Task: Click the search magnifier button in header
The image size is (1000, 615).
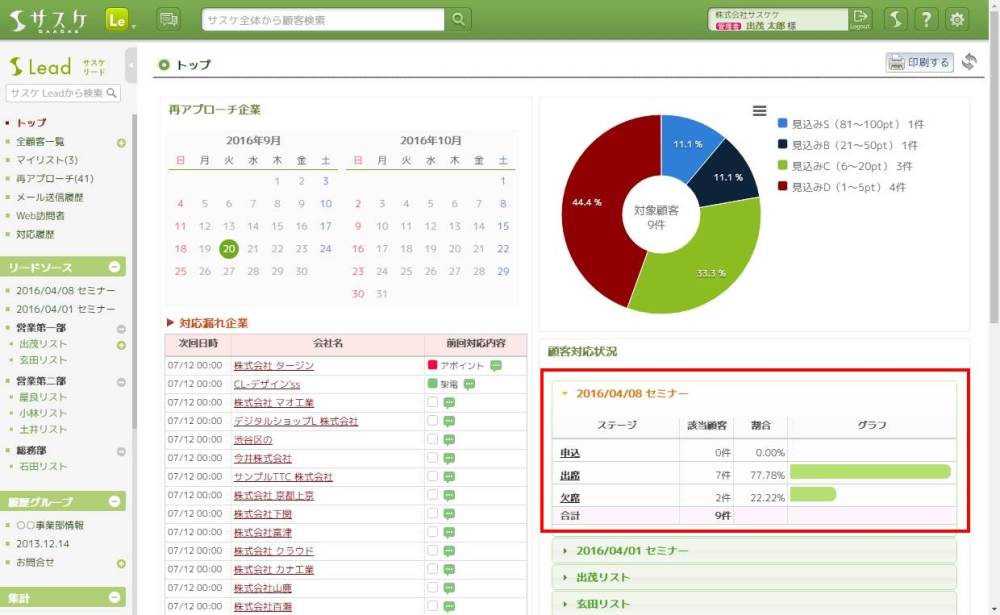Action: (458, 20)
